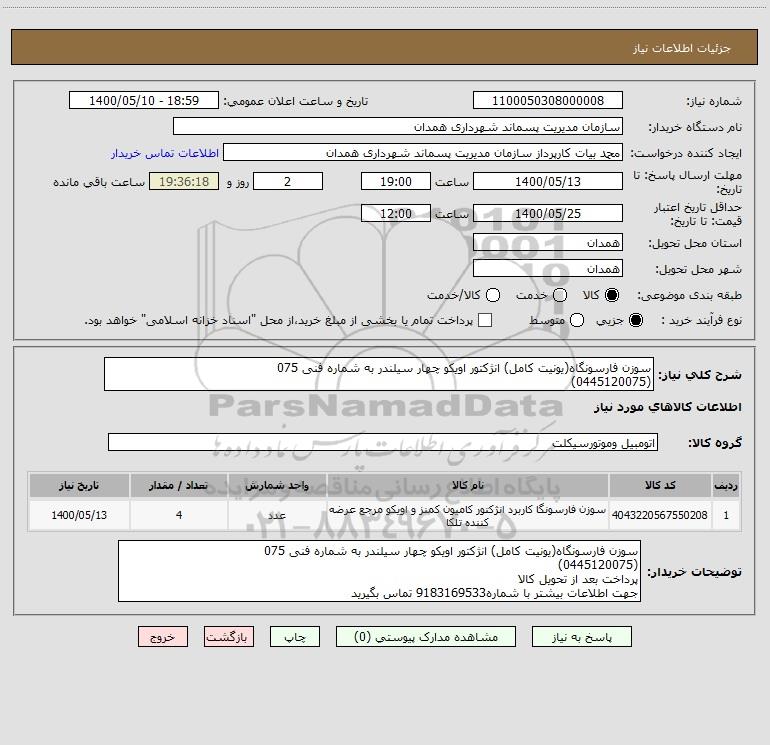Click the ردیف column header
Viewport: 770px width, 745px height.
click(x=726, y=486)
